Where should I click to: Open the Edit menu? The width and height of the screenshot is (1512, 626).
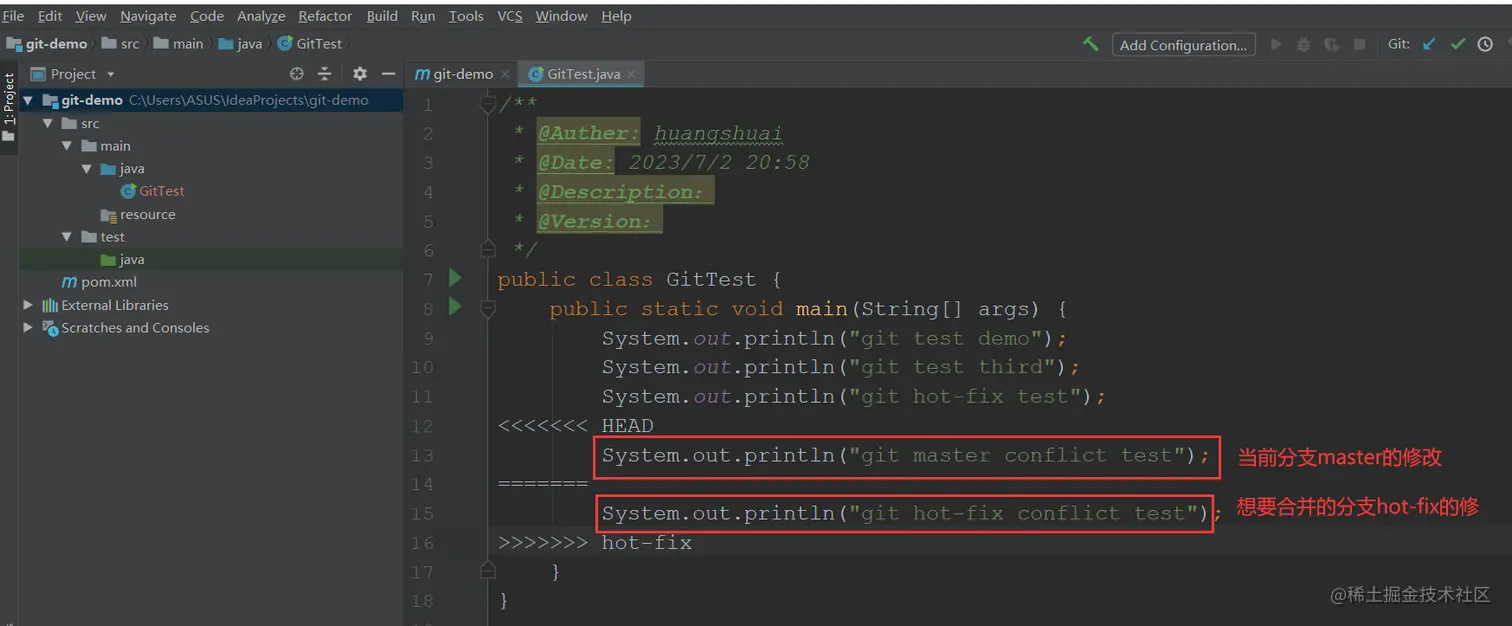tap(50, 16)
